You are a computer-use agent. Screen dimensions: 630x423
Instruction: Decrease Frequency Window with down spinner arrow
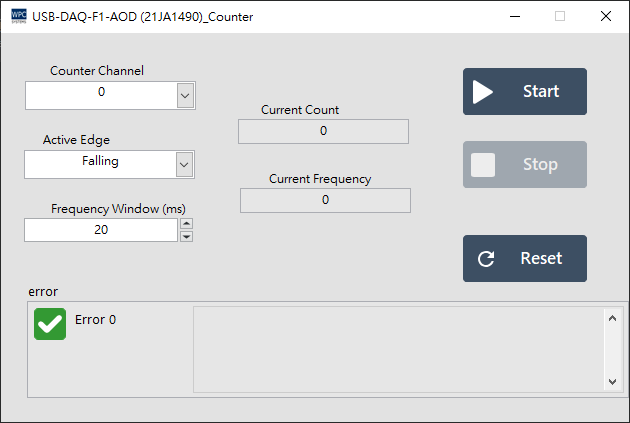click(186, 236)
